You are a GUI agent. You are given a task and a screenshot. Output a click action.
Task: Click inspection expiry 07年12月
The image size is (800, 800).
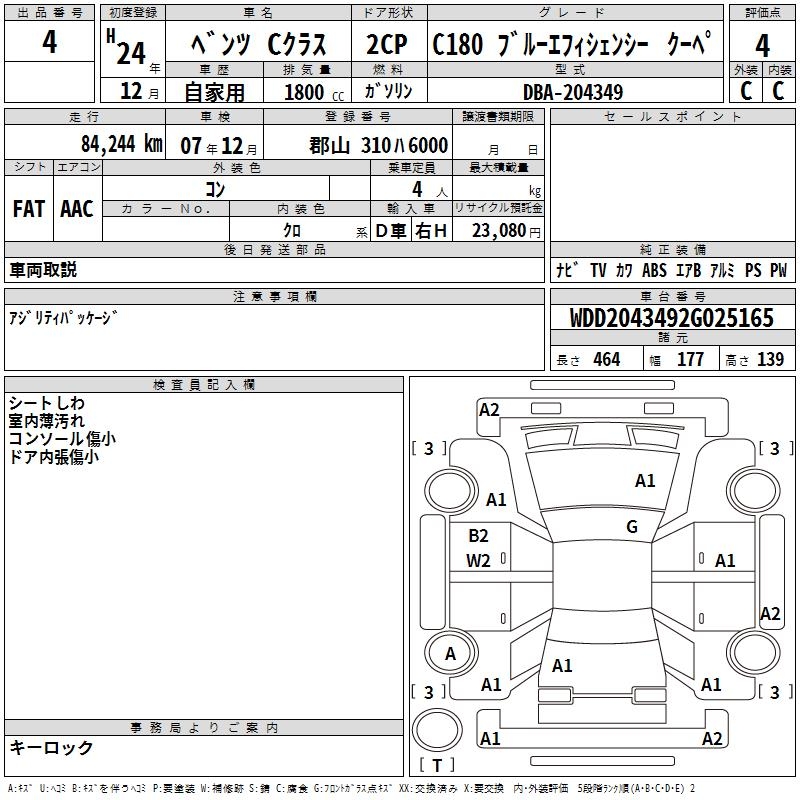[x=219, y=146]
